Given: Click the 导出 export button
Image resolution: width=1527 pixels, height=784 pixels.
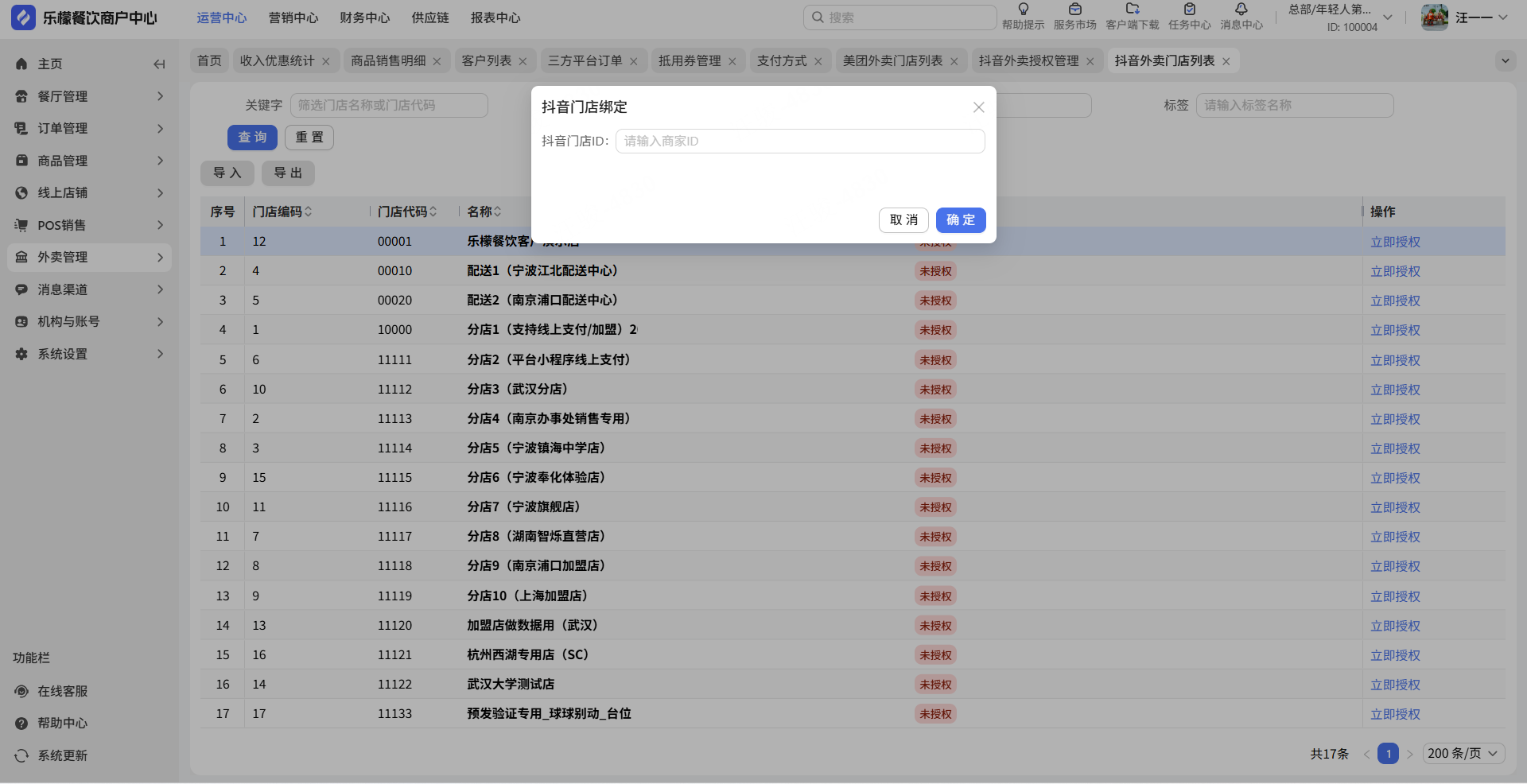Looking at the screenshot, I should point(288,173).
